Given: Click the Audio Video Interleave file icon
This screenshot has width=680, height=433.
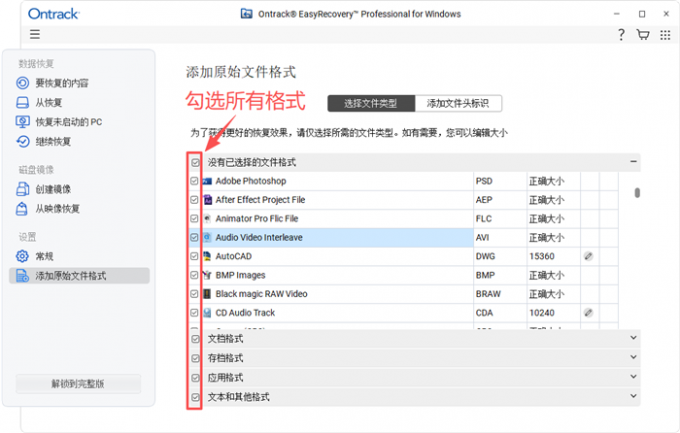Looking at the screenshot, I should [x=207, y=237].
